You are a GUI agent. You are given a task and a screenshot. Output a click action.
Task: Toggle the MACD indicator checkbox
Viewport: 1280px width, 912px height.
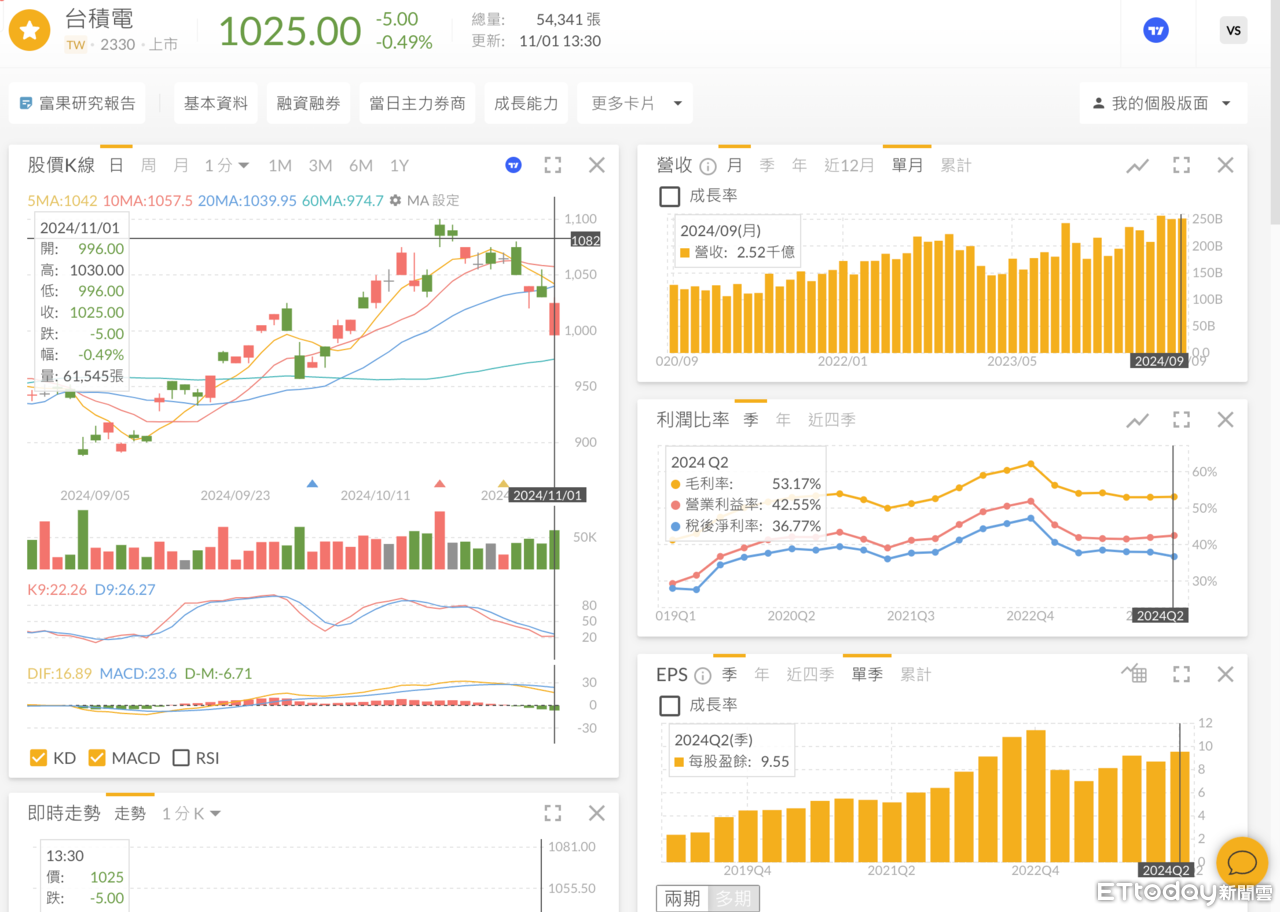click(98, 758)
